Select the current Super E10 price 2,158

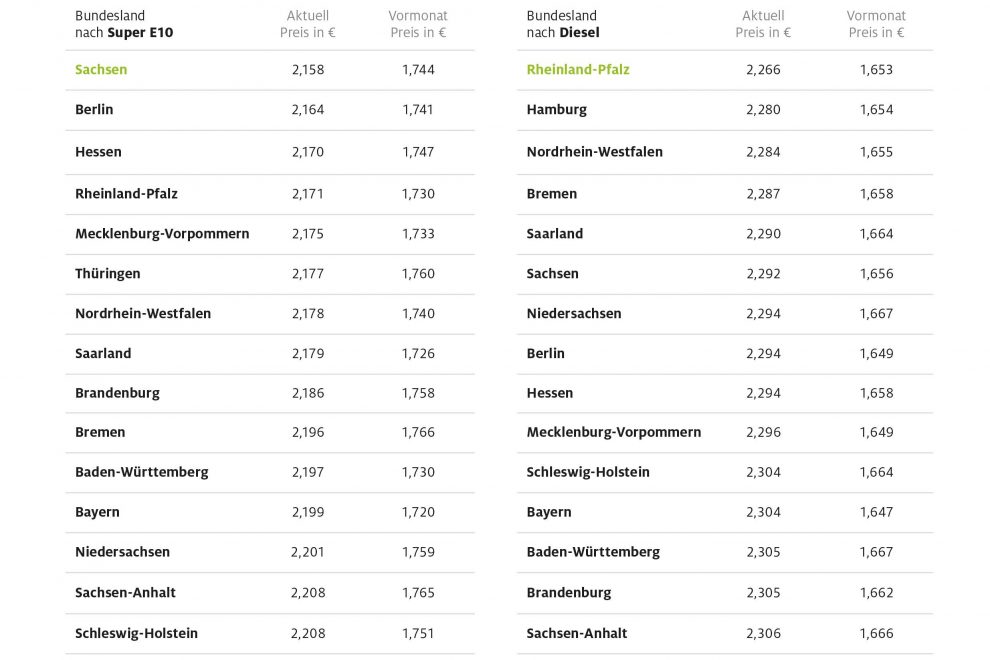308,70
